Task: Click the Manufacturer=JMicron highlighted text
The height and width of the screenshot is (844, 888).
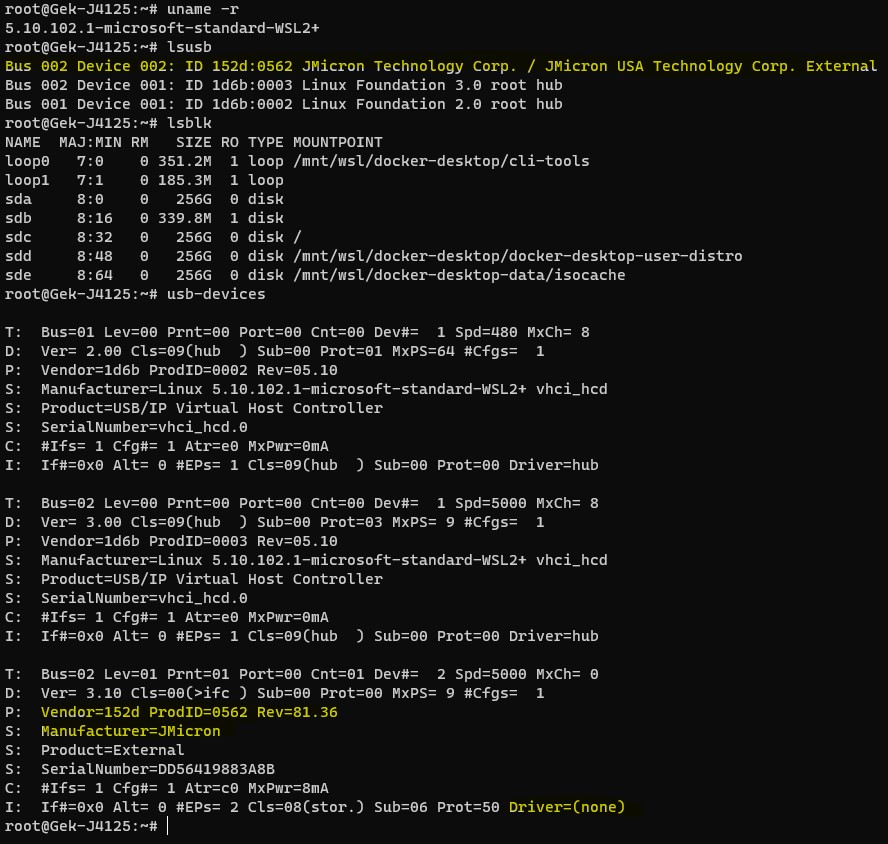Action: (130, 731)
